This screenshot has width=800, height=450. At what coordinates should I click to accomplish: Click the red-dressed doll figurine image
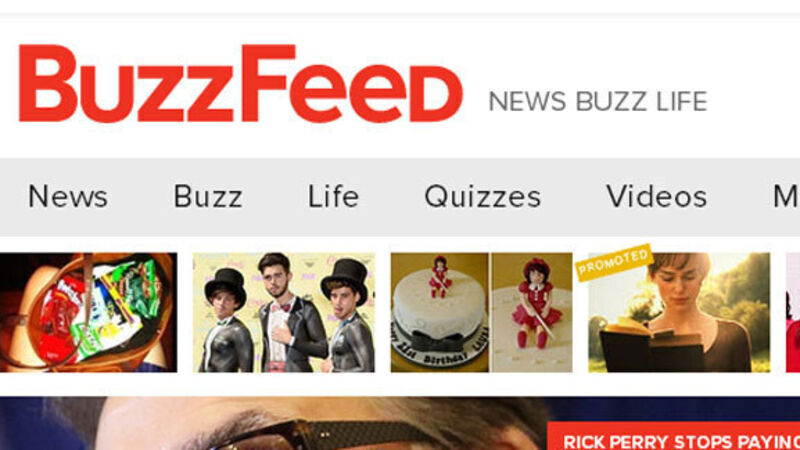[x=532, y=312]
